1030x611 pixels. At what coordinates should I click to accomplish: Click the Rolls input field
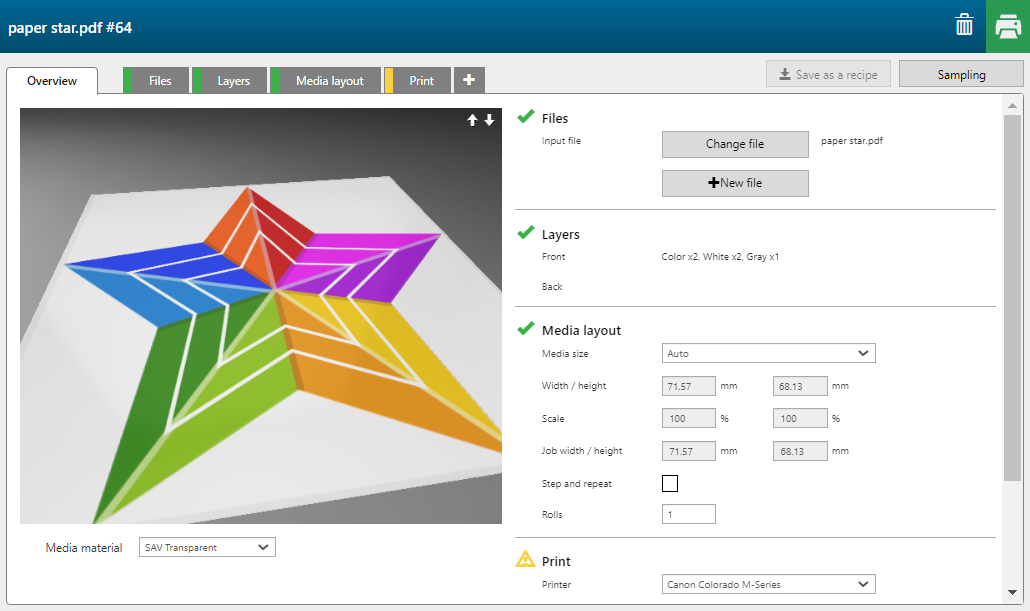click(x=688, y=514)
